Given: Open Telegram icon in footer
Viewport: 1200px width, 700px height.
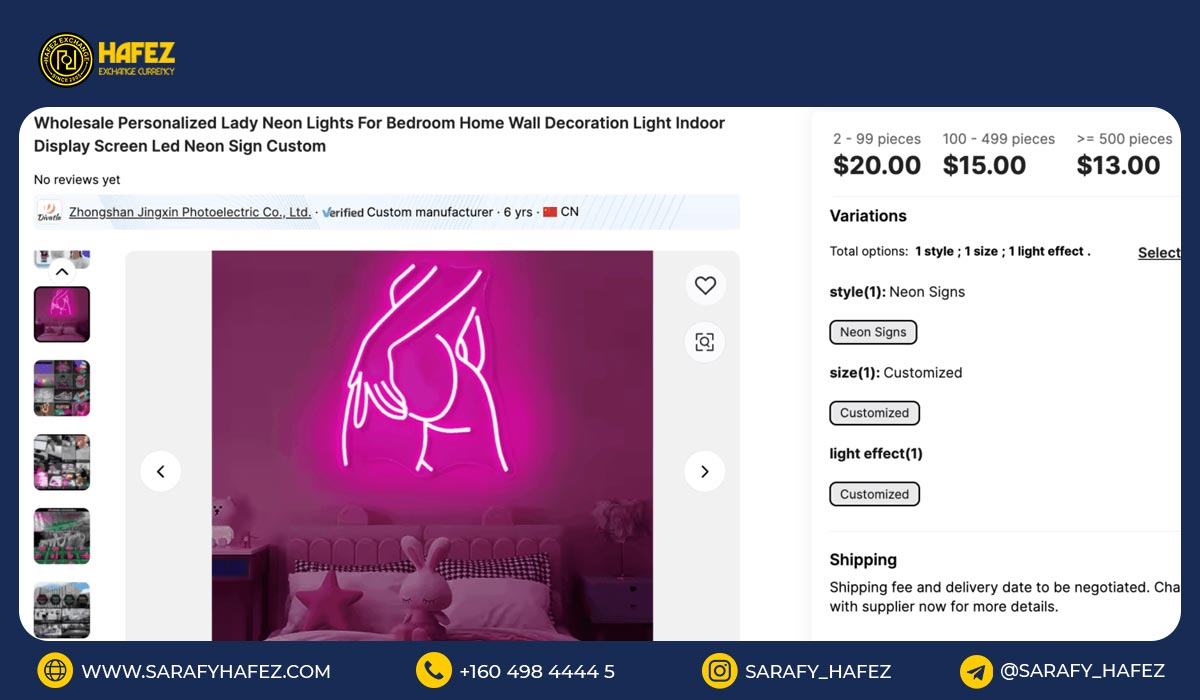Looking at the screenshot, I should [x=976, y=671].
